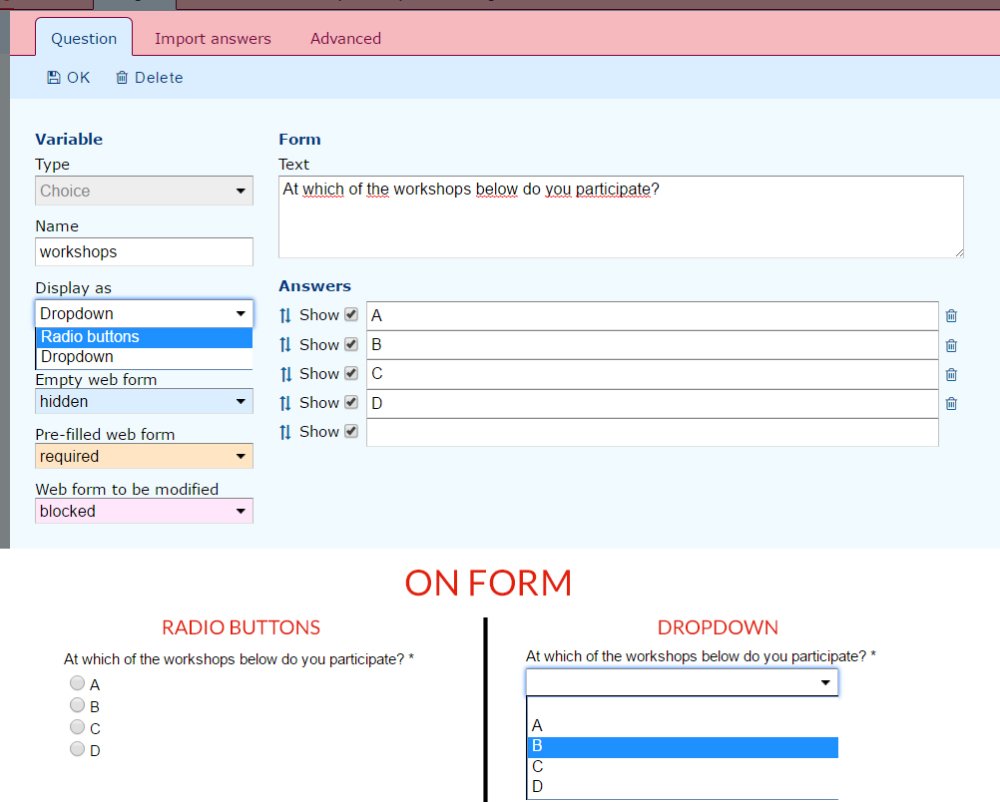
Task: Delete answer A using its trash icon
Action: 951,316
